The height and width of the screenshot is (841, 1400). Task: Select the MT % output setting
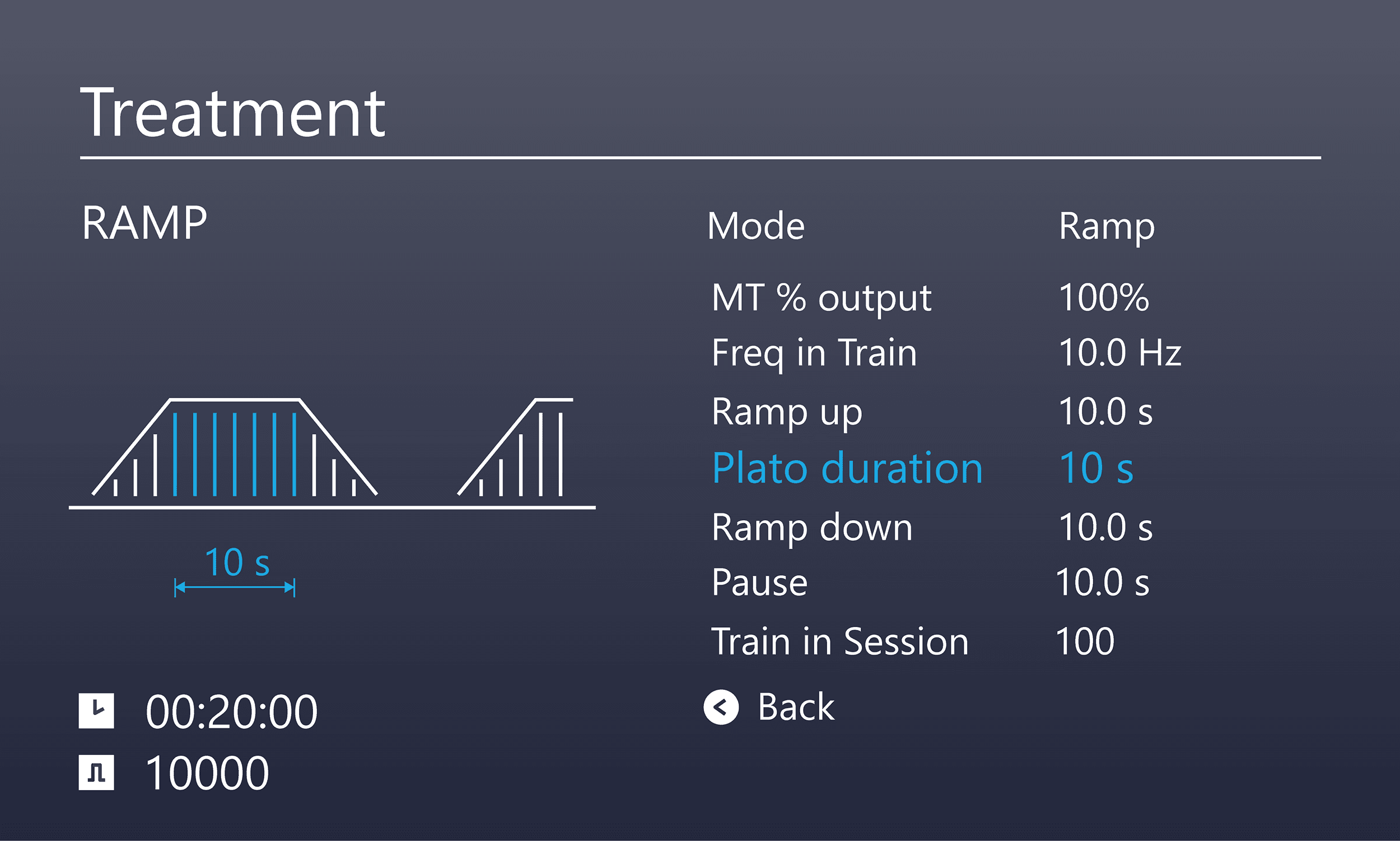(x=931, y=297)
